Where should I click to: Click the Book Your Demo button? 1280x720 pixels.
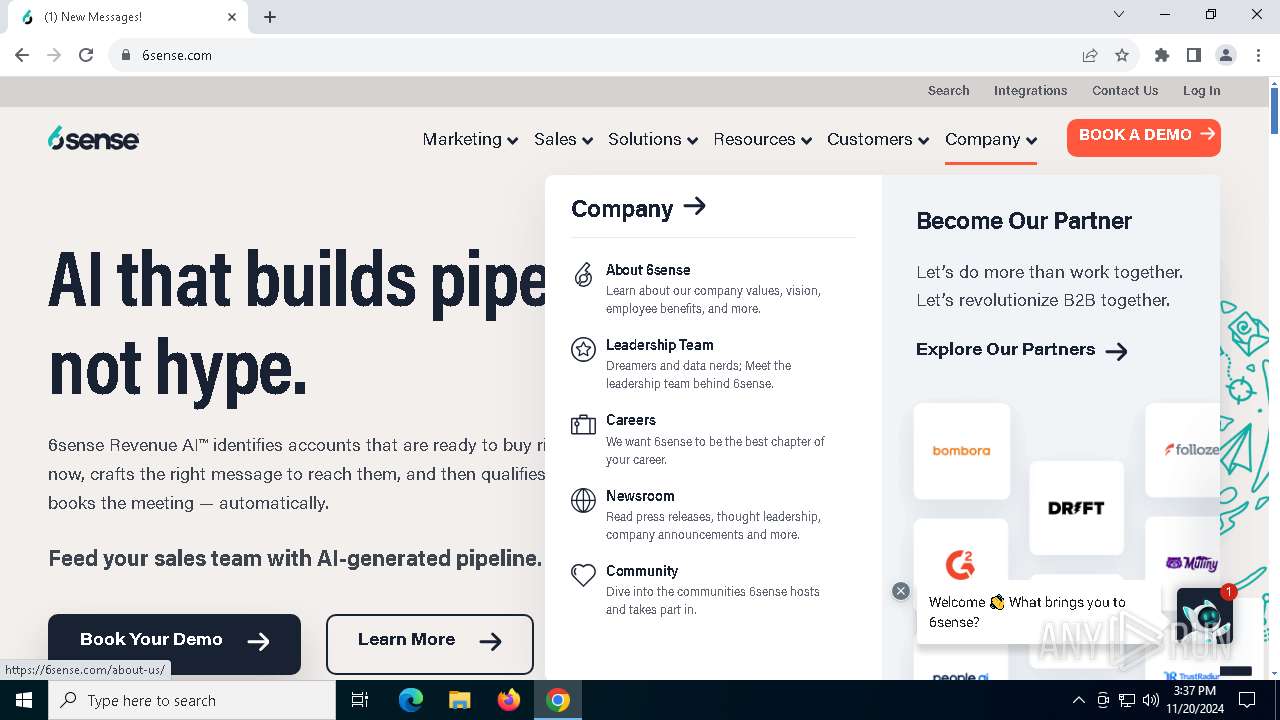click(174, 643)
